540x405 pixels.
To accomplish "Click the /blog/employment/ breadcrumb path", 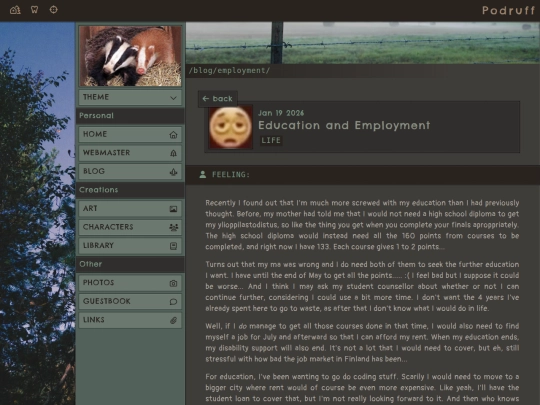I will coord(229,71).
